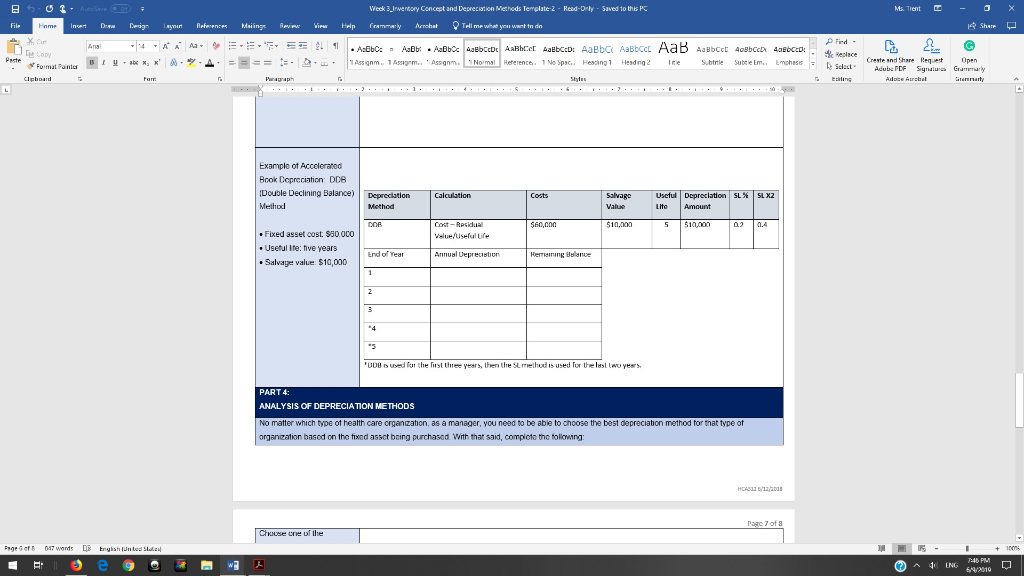1024x576 pixels.
Task: Toggle Underline formatting
Action: click(x=113, y=62)
